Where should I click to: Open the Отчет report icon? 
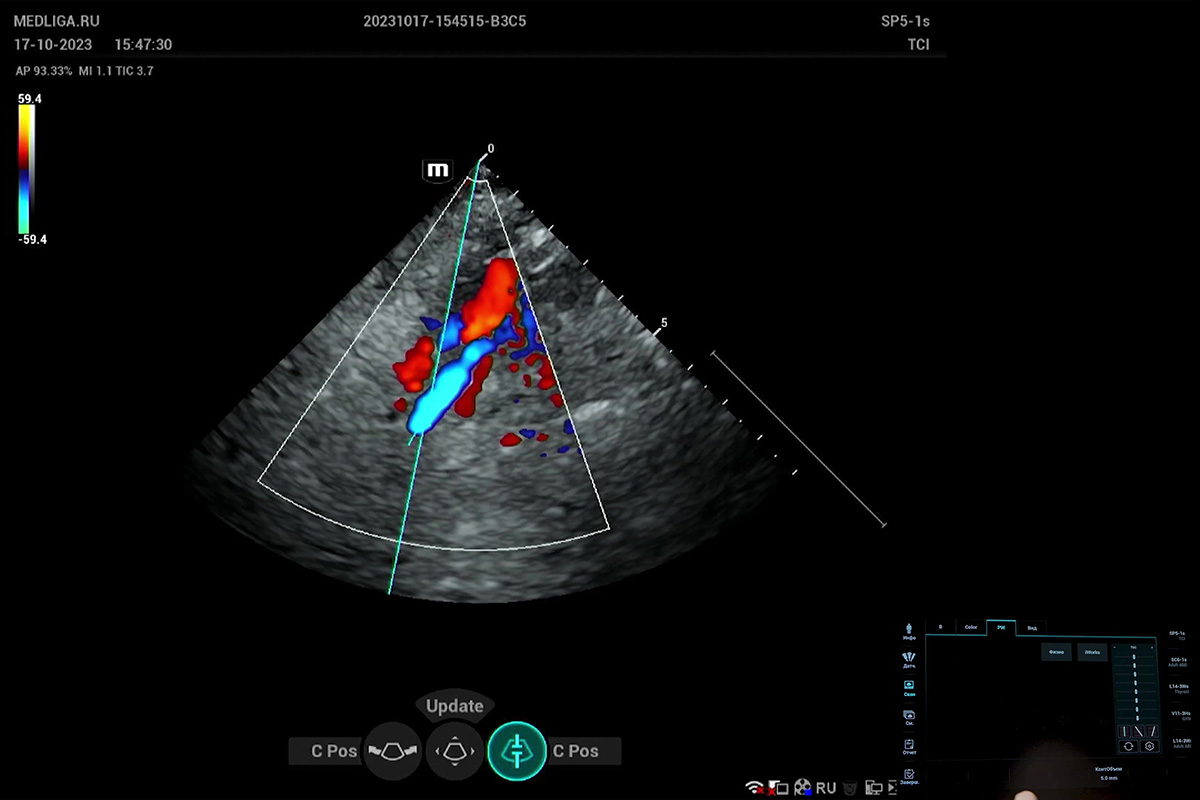click(909, 746)
